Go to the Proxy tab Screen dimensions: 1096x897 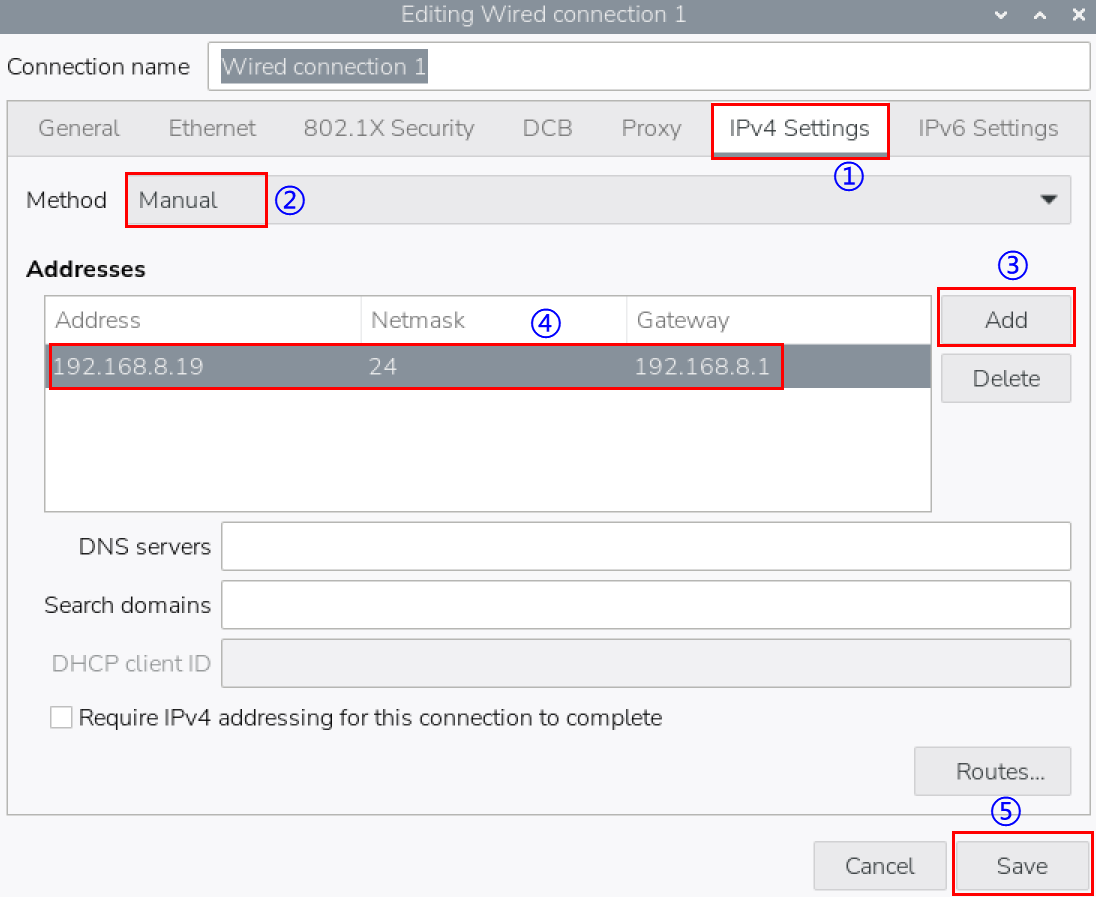651,129
